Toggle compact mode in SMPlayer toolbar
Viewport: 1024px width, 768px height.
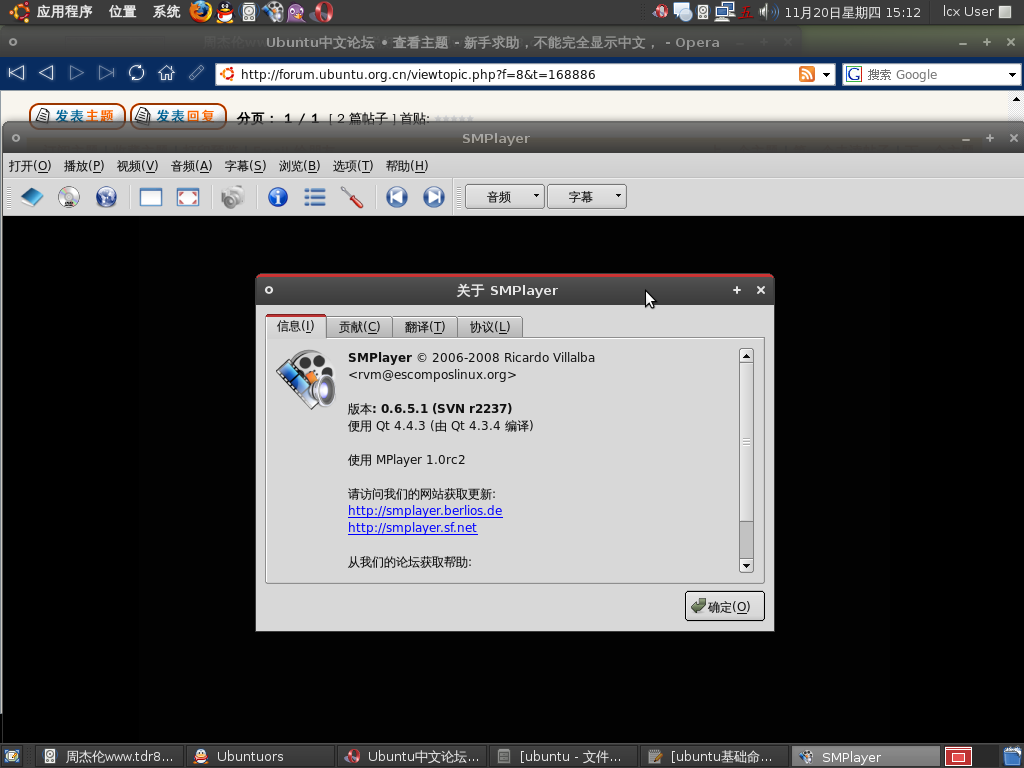(x=151, y=197)
